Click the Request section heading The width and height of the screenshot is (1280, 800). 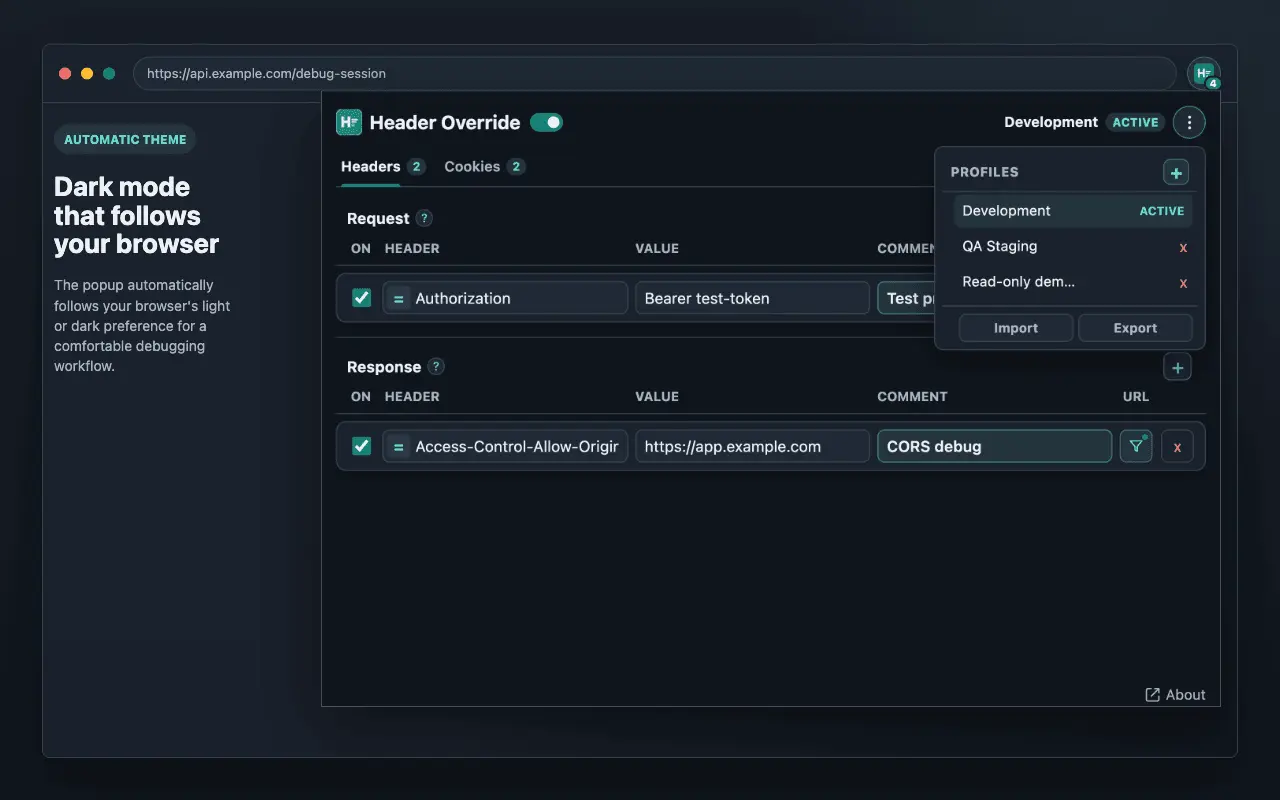coord(378,219)
